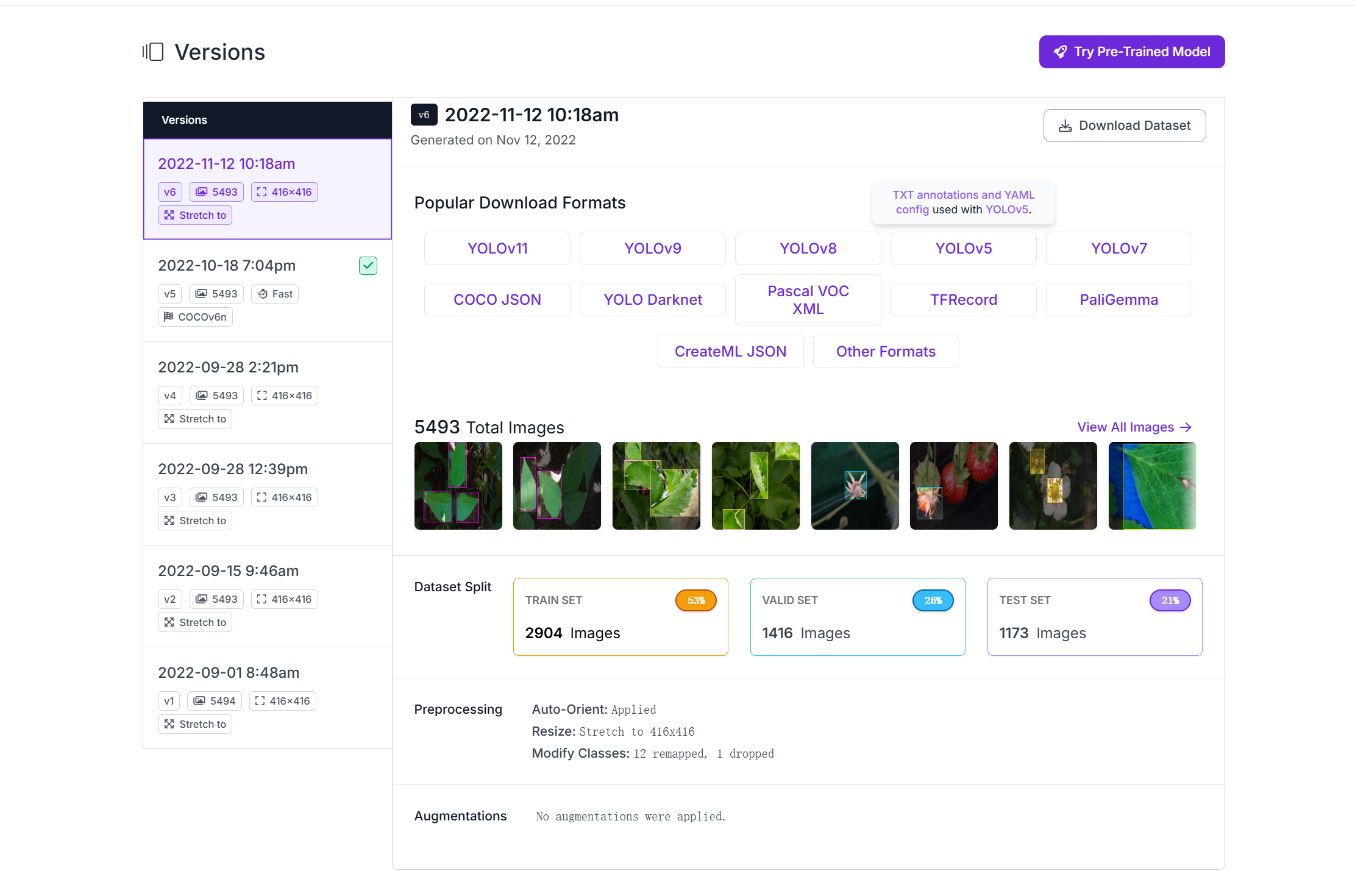Click the rocket icon in Try Pre-Trained Model

pyautogui.click(x=1061, y=52)
